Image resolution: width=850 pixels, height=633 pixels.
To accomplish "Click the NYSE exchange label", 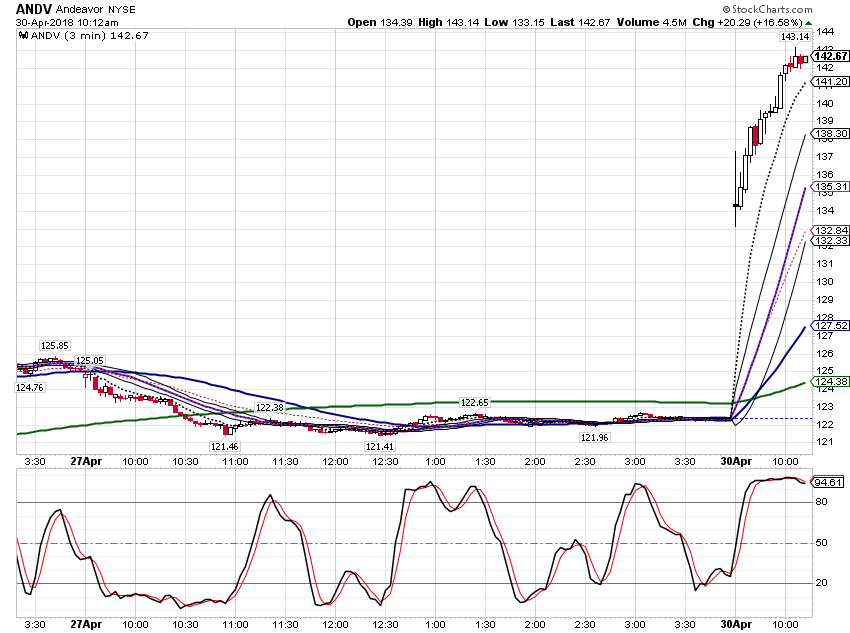I will [120, 10].
